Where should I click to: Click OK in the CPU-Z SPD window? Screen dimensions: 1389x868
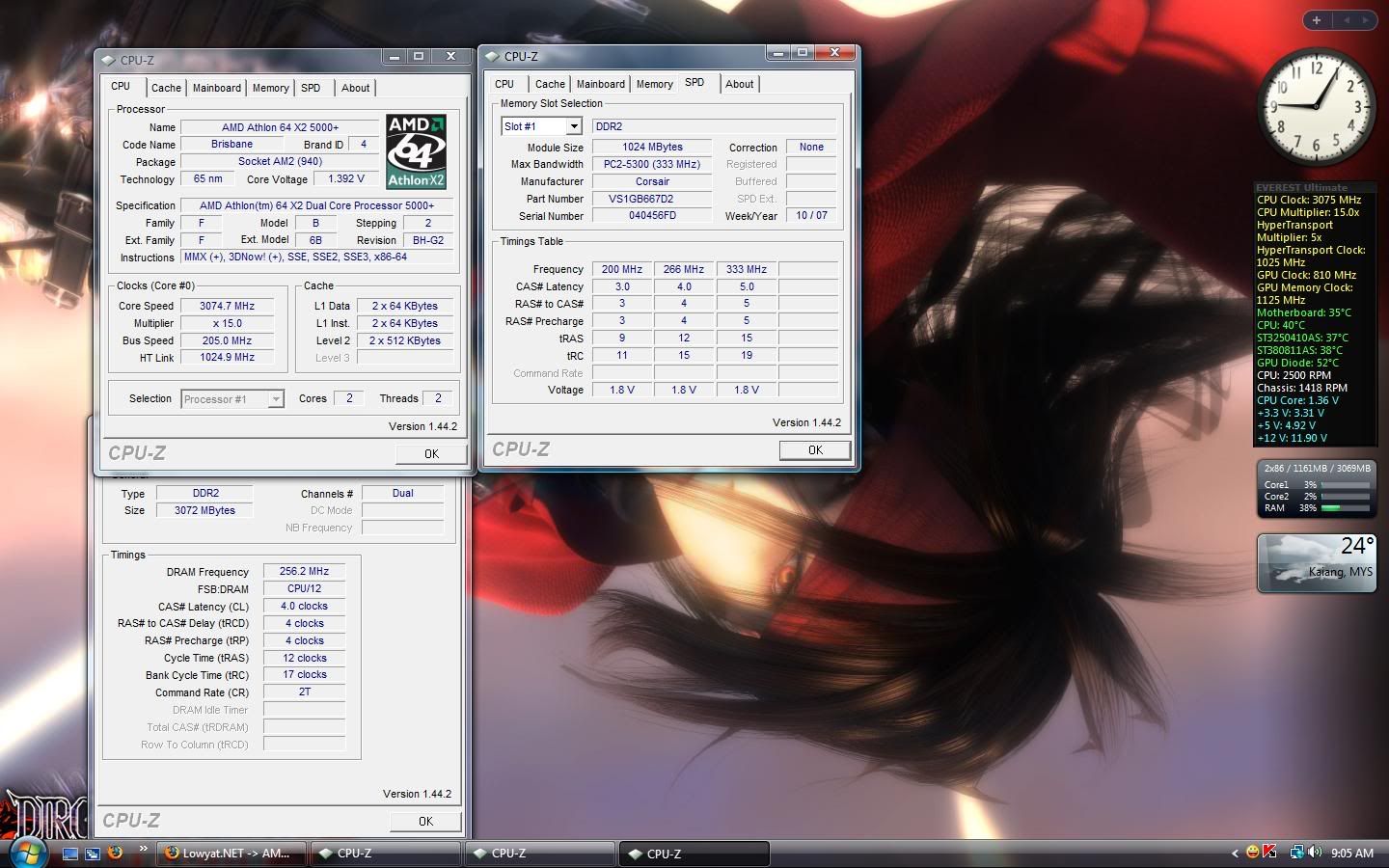[x=815, y=449]
